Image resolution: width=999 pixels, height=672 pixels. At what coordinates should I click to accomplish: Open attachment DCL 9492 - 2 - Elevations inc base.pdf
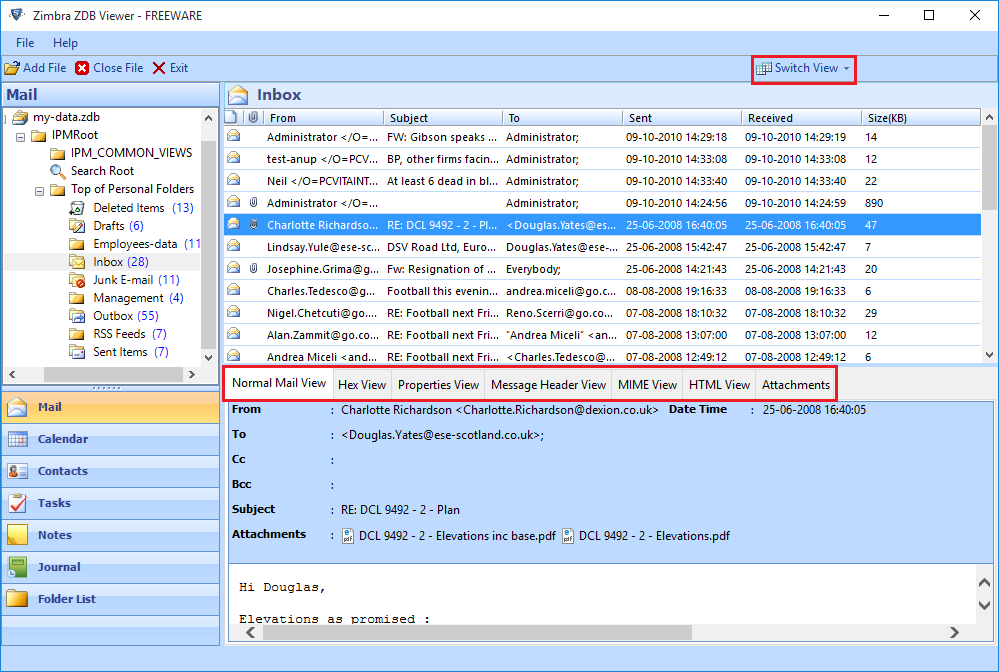tap(449, 536)
